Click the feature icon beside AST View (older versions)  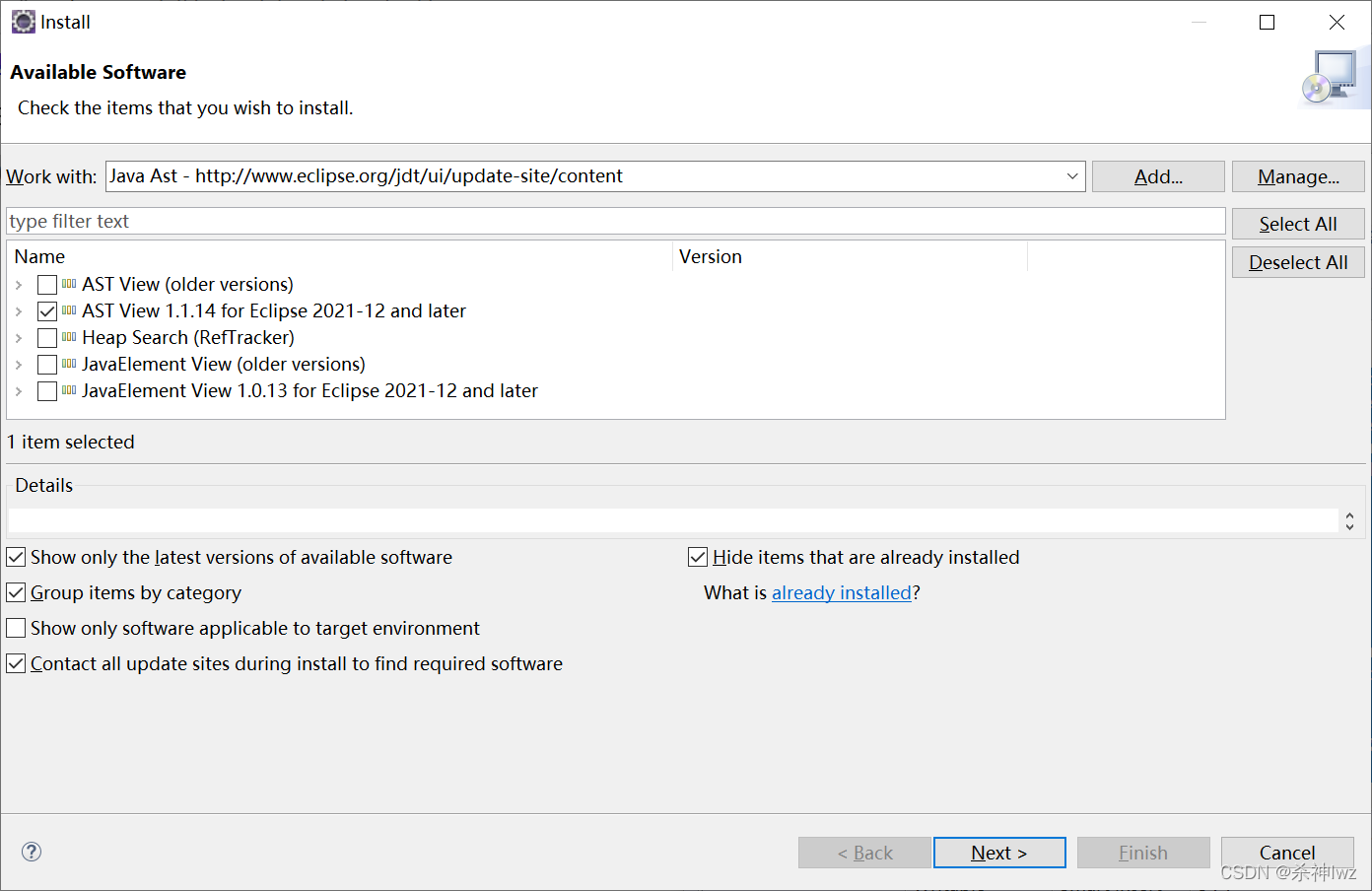[x=67, y=284]
